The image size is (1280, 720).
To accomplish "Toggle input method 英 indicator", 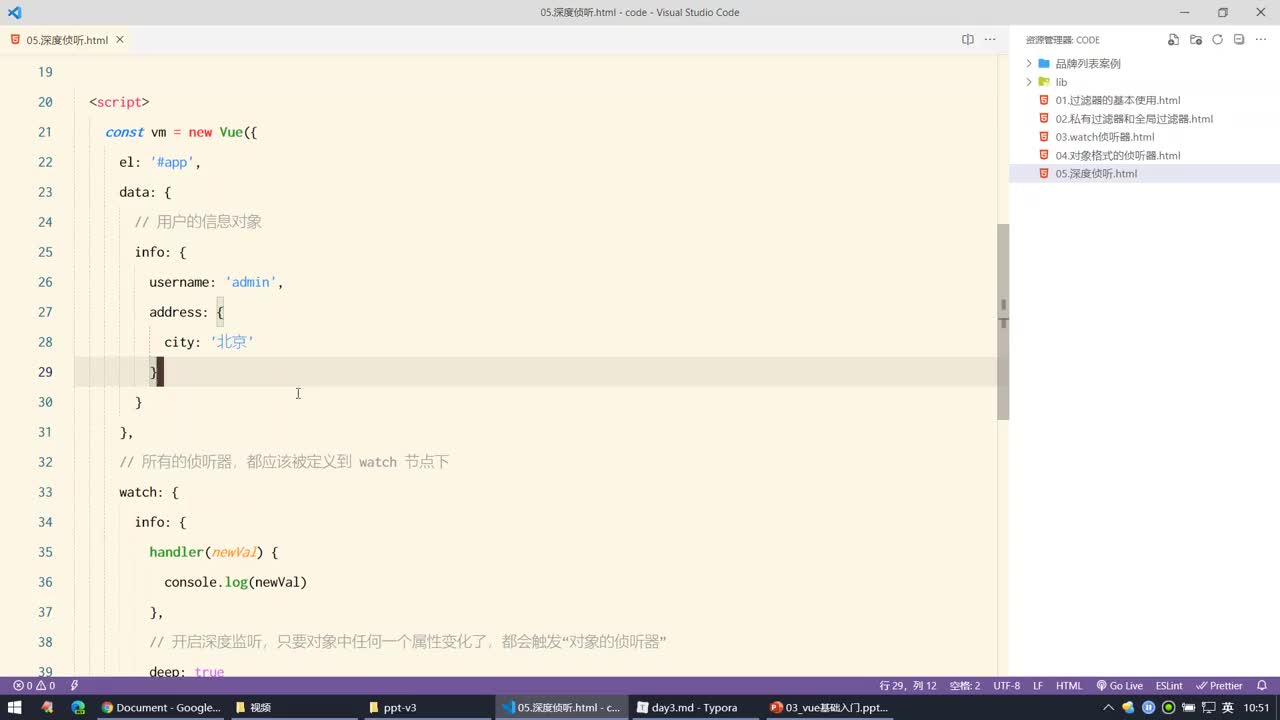I will [1227, 707].
